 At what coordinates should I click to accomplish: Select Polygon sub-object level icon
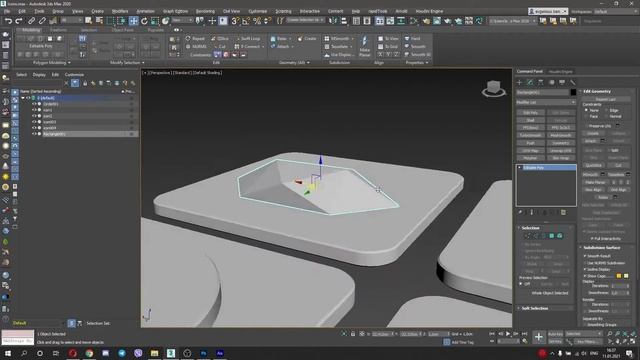[552, 236]
